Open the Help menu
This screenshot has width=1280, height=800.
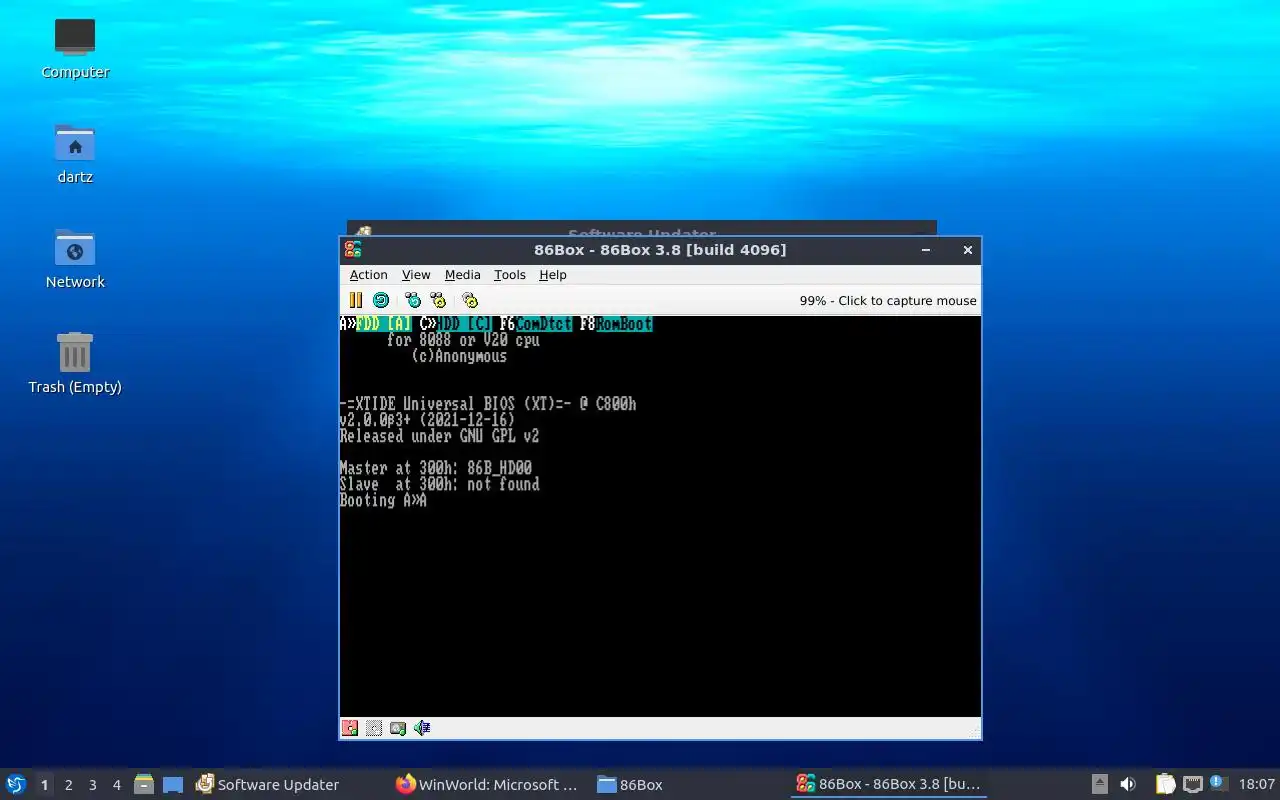coord(552,275)
